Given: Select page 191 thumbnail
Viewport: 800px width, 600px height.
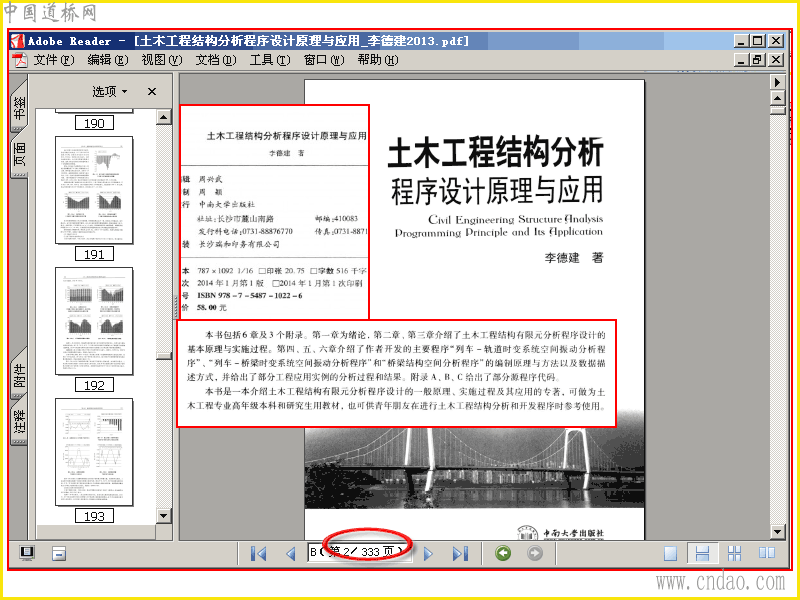Looking at the screenshot, I should [94, 190].
